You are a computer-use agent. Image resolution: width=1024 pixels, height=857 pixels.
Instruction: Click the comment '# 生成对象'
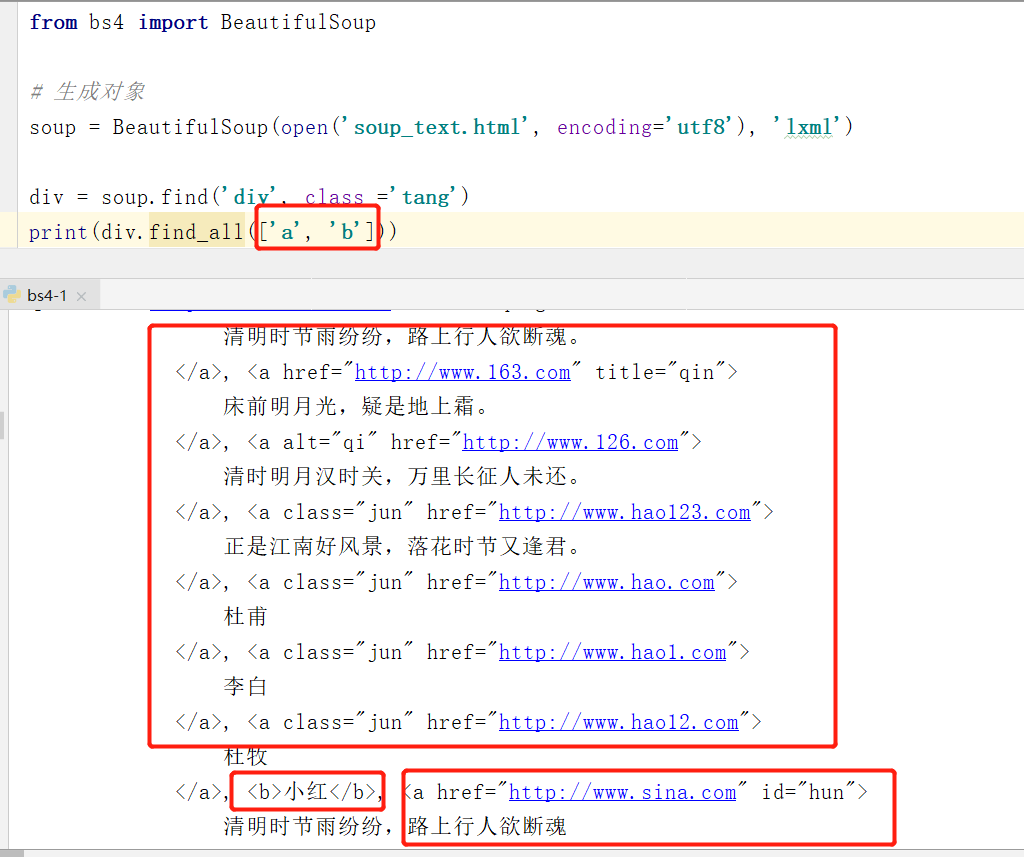pyautogui.click(x=88, y=91)
